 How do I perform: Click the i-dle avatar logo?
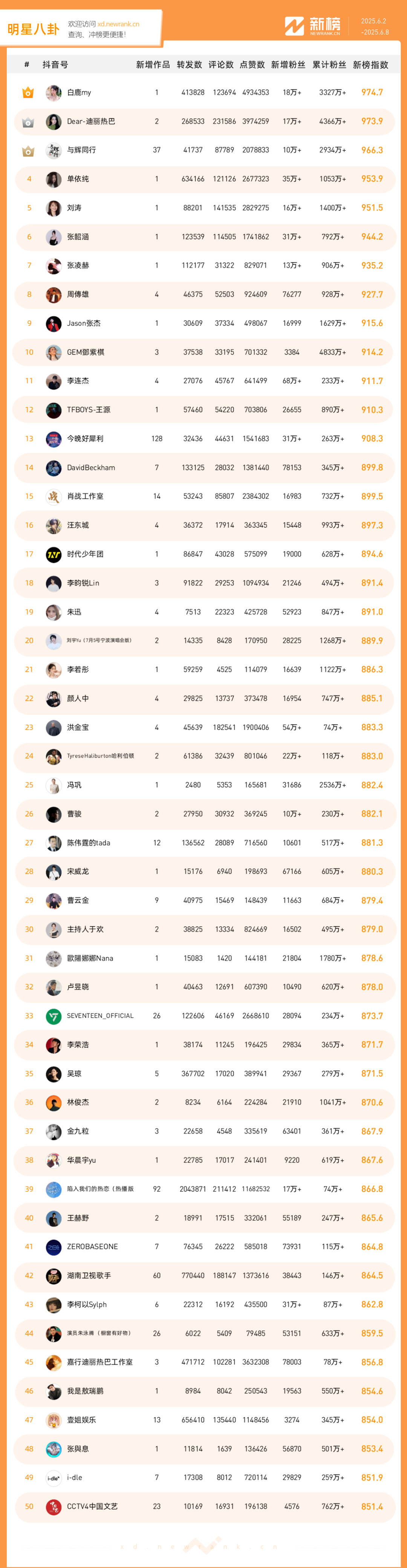[x=54, y=1477]
